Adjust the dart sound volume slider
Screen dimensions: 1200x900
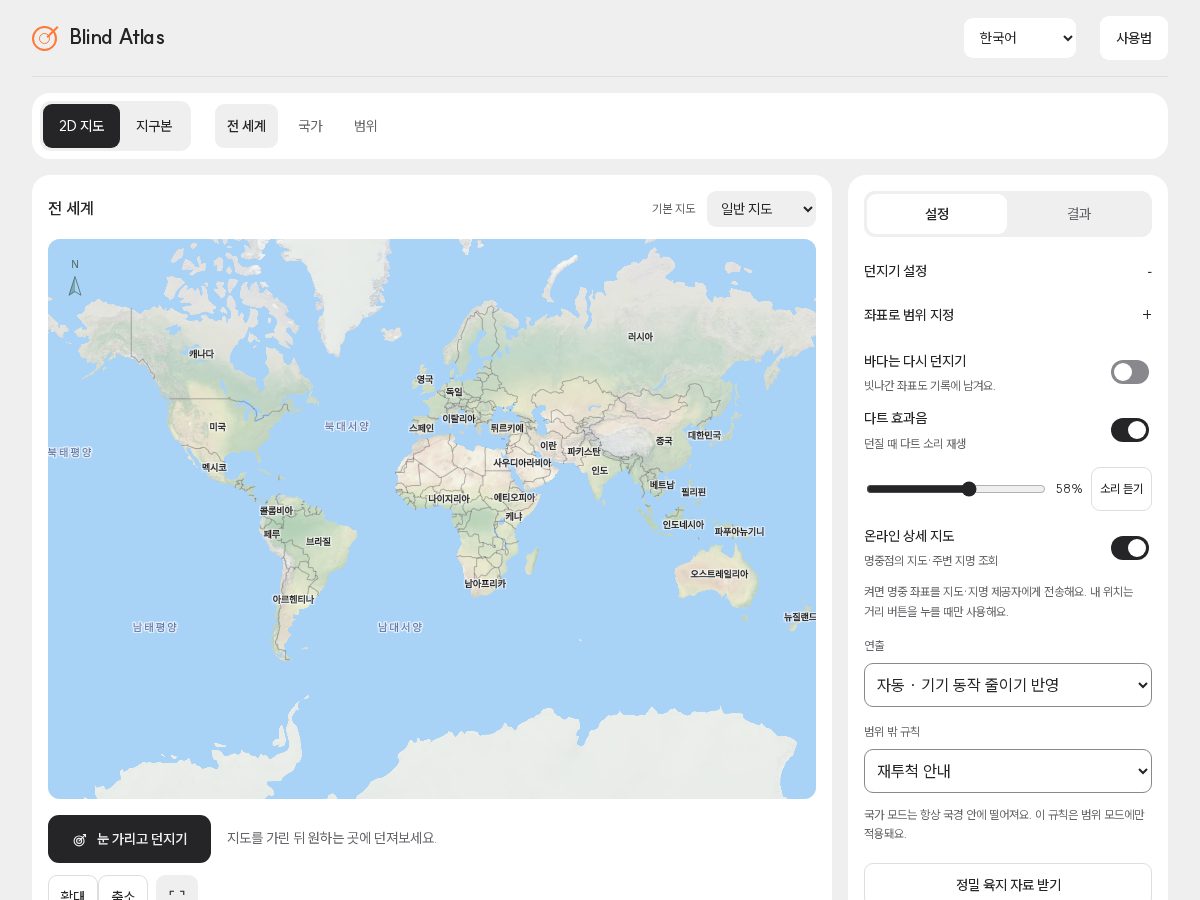[956, 489]
